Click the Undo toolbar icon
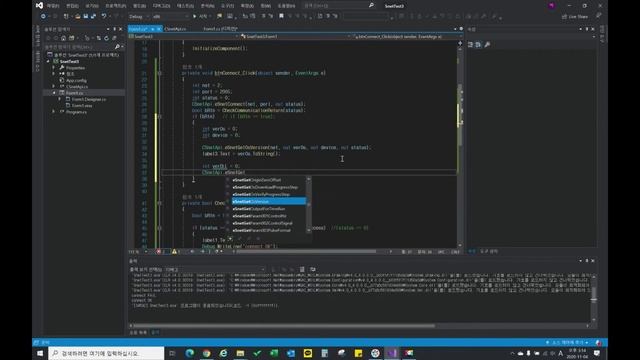 pyautogui.click(x=104, y=16)
